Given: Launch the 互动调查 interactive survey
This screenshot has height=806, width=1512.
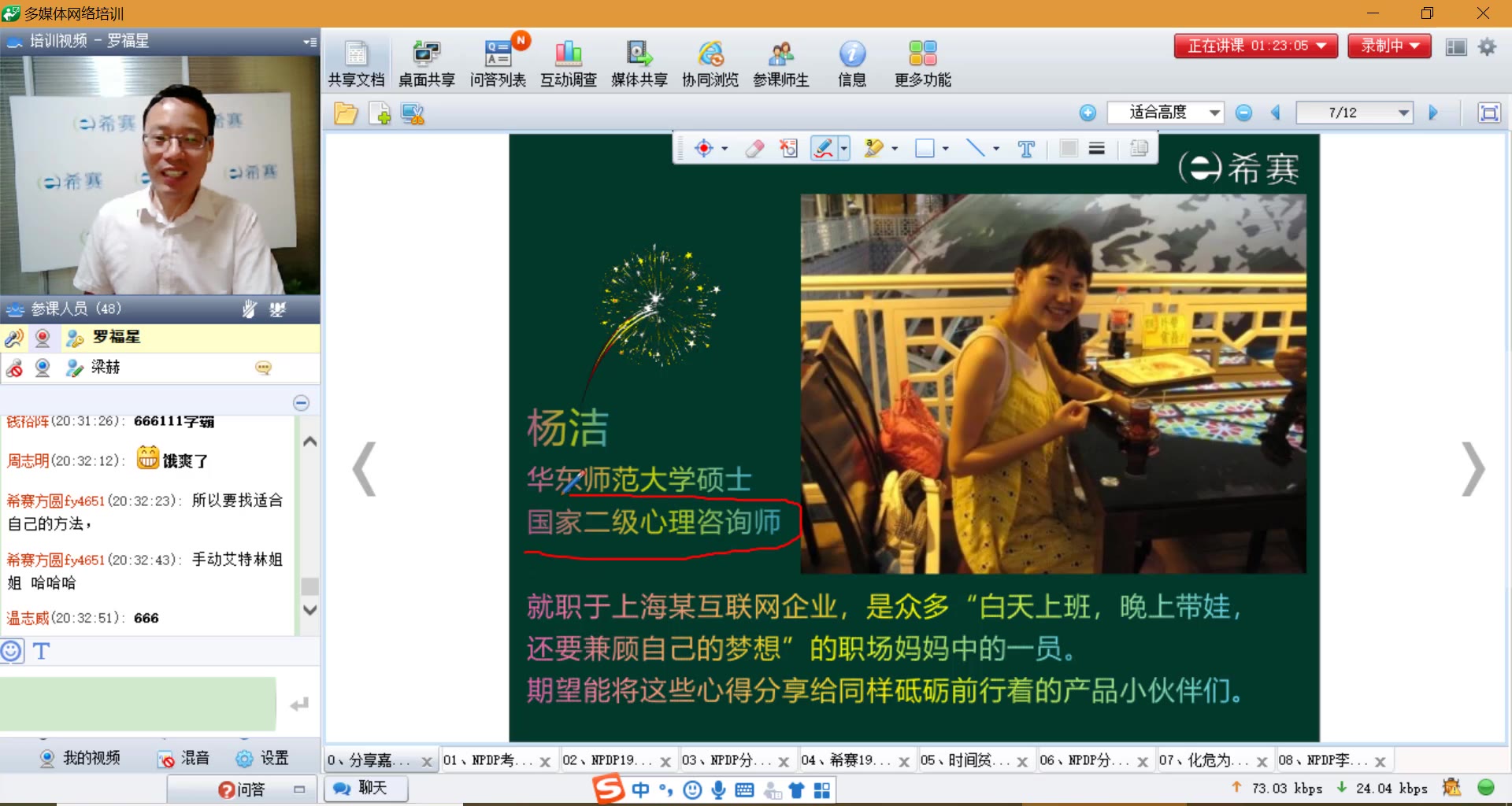Looking at the screenshot, I should (x=569, y=63).
